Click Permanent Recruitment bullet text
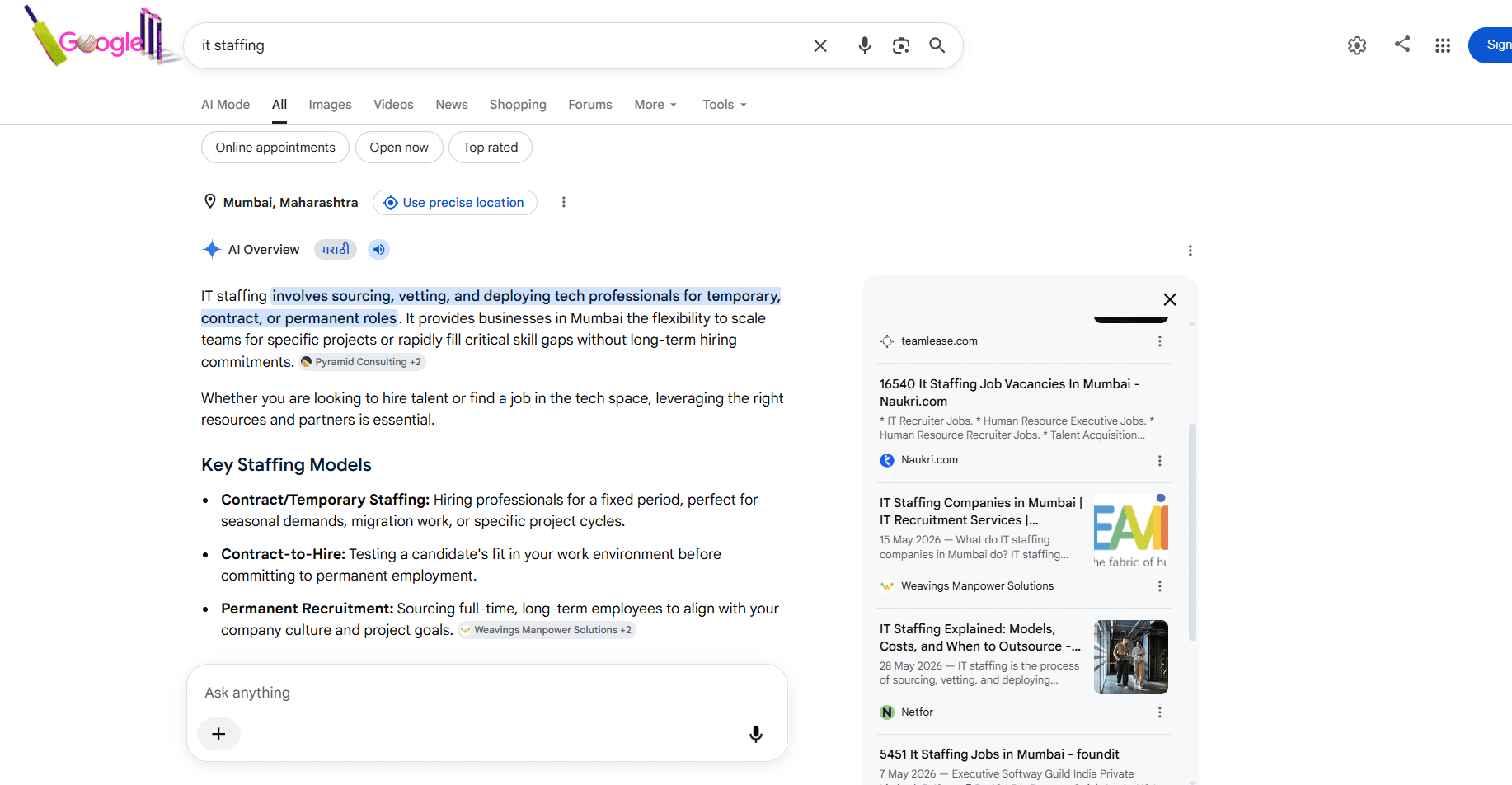Screen dimensions: 1512x785 (500, 619)
